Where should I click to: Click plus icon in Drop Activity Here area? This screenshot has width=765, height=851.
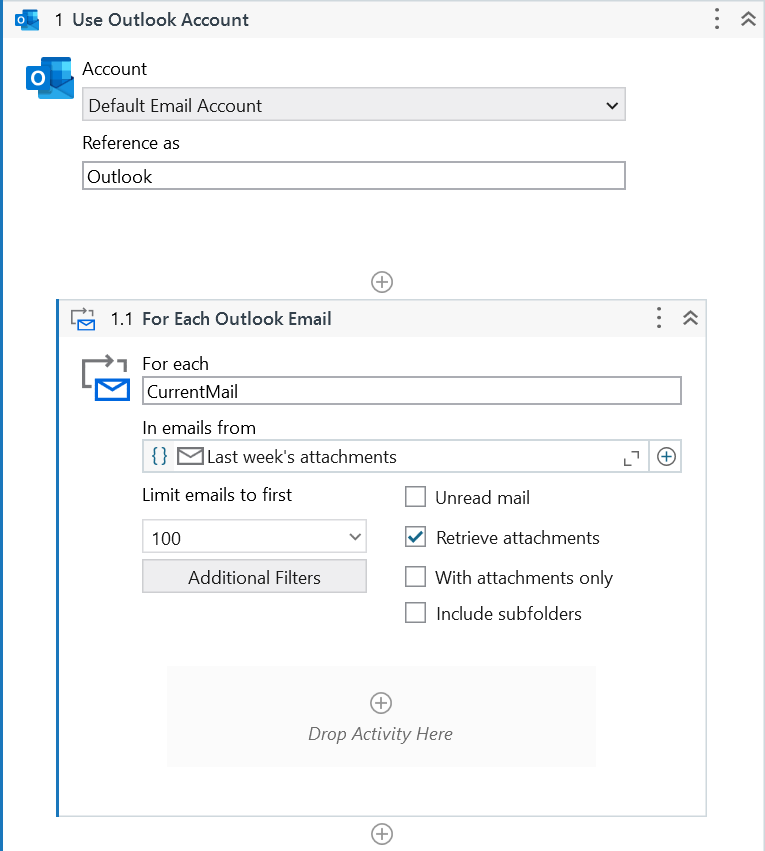click(x=381, y=703)
